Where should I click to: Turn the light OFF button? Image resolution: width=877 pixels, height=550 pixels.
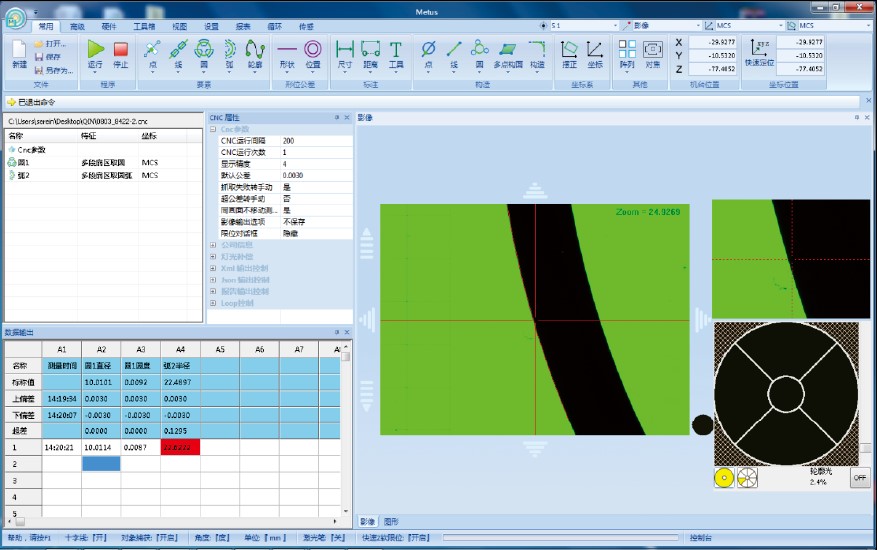click(859, 478)
